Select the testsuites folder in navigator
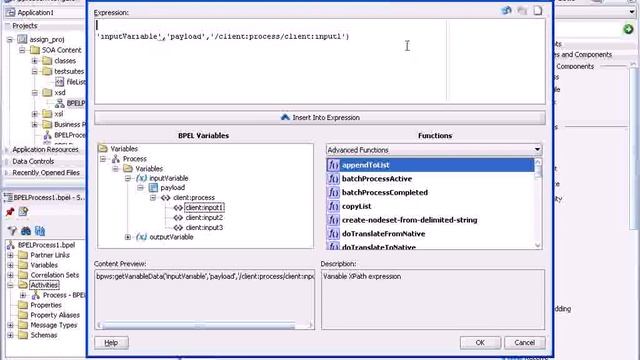Viewport: 640px width, 360px height. pos(69,71)
